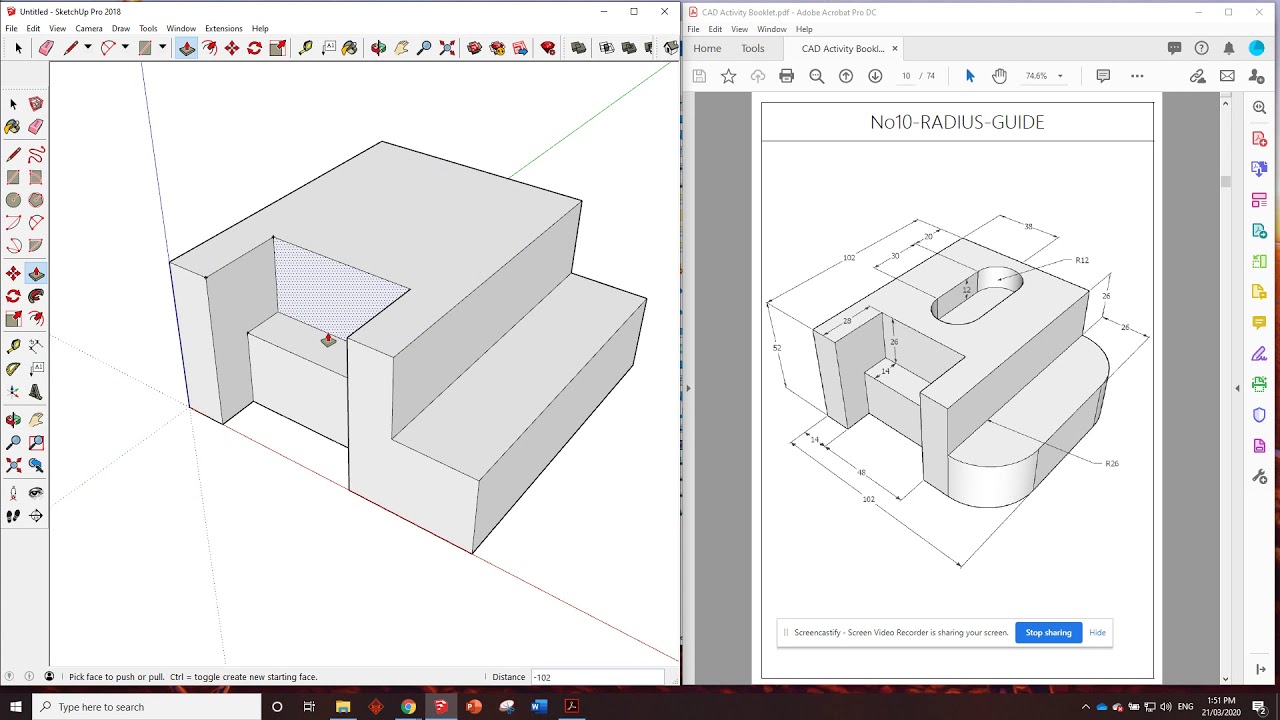Open SketchUp Extensions menu

click(224, 29)
